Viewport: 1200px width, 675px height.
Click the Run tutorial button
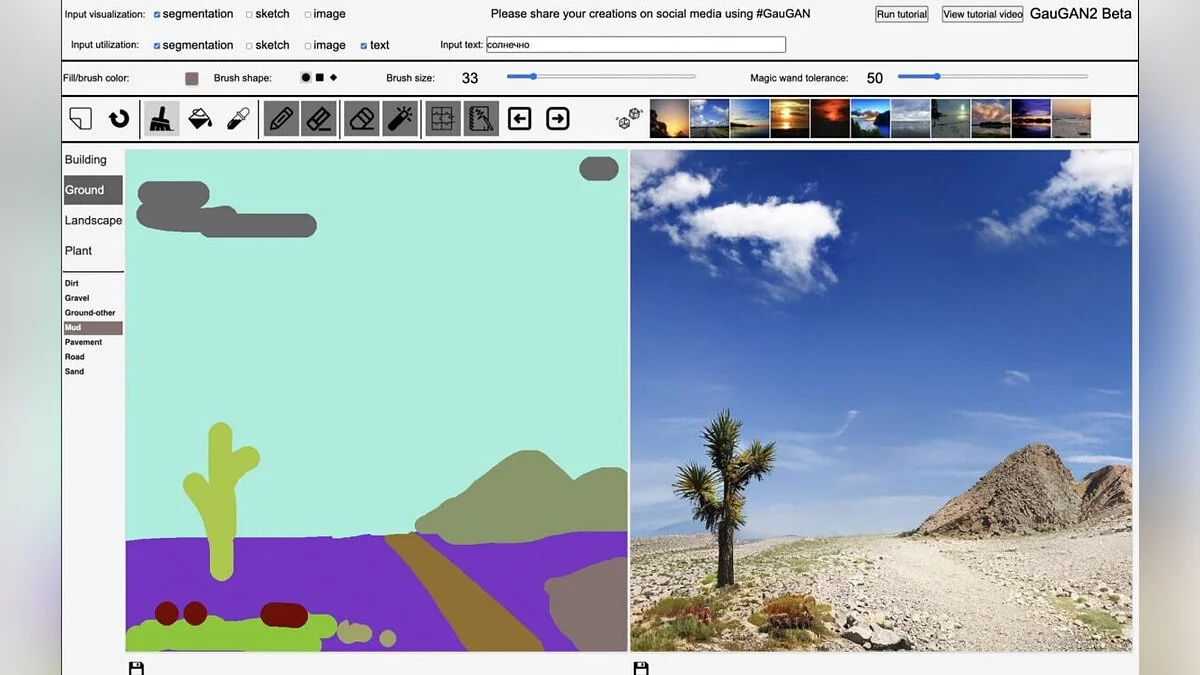902,14
